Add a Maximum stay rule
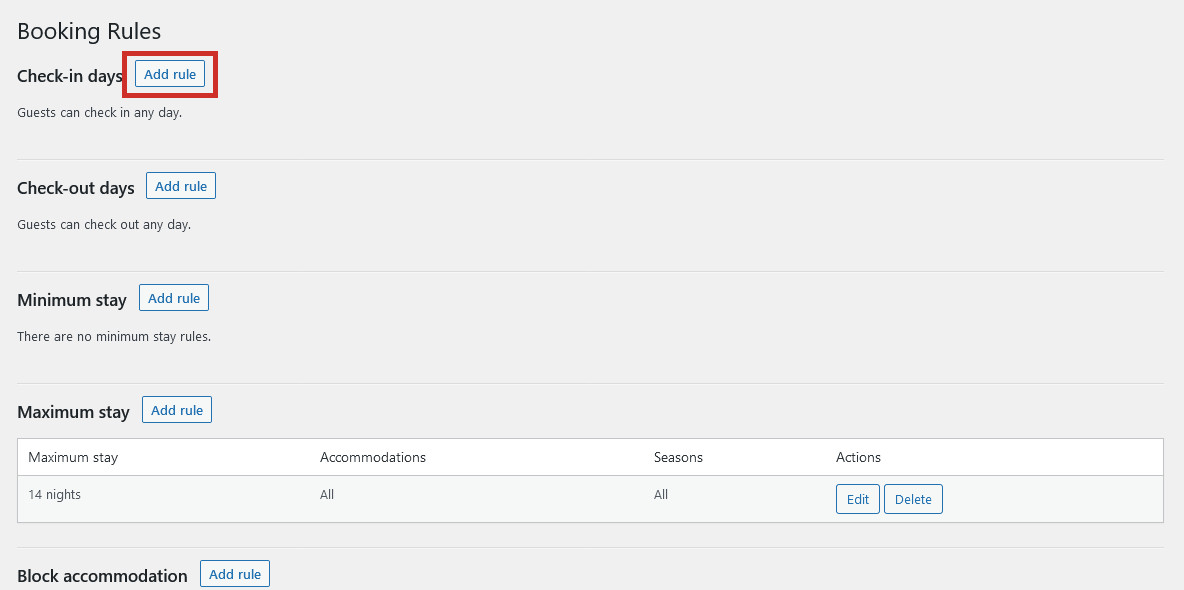The height and width of the screenshot is (590, 1184). 177,409
